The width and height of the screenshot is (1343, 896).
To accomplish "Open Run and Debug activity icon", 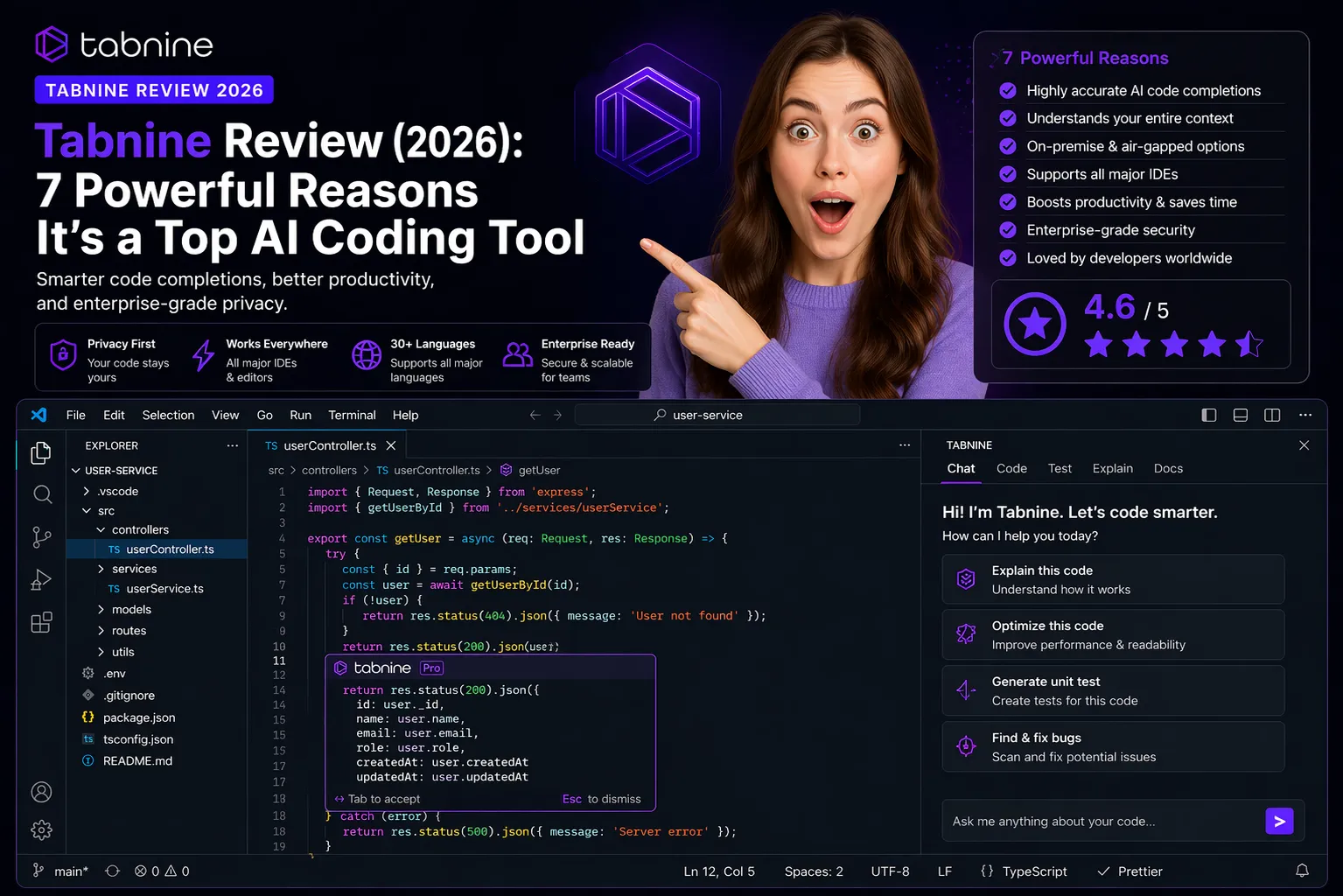I will pos(41,579).
